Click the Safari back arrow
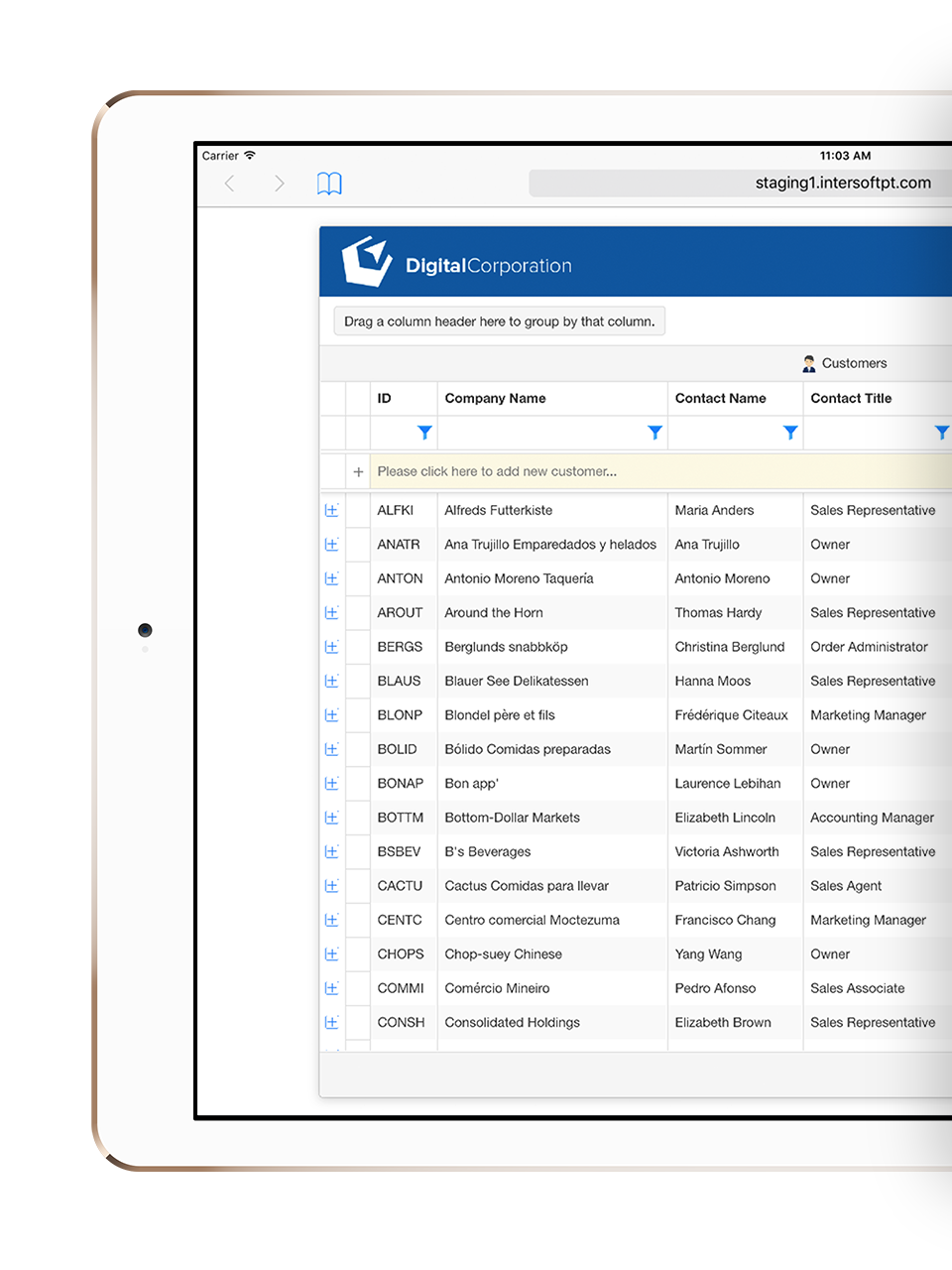952x1270 pixels. (x=230, y=184)
